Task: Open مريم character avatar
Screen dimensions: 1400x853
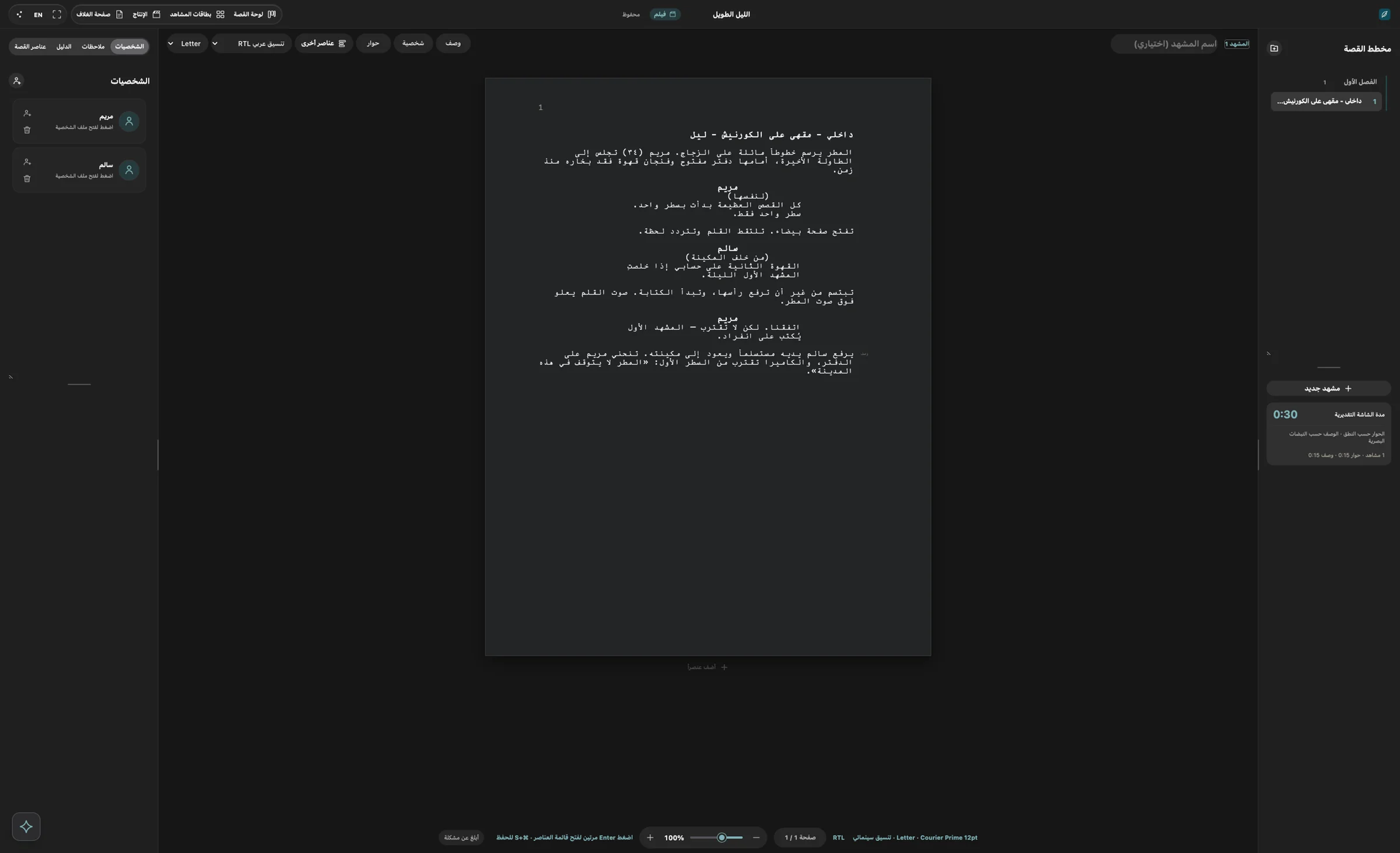Action: (129, 121)
